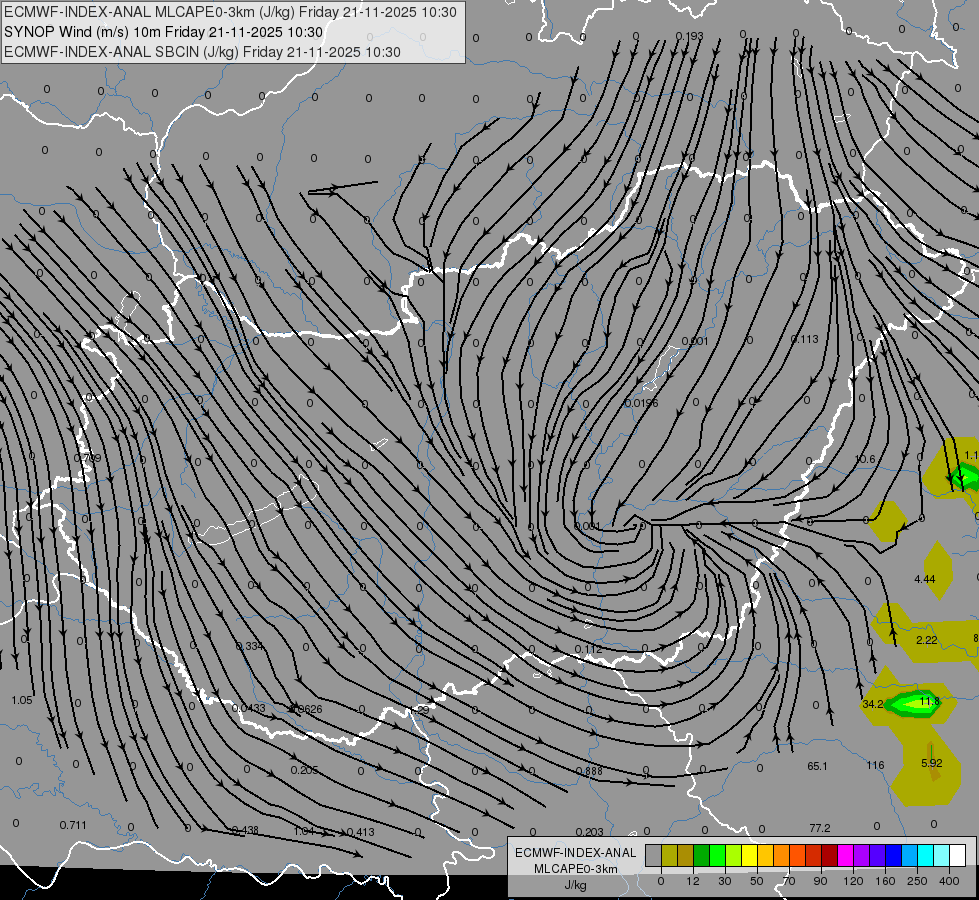Screen dimensions: 979x900
Task: Click the SBCIN title line
Action: coord(202,52)
